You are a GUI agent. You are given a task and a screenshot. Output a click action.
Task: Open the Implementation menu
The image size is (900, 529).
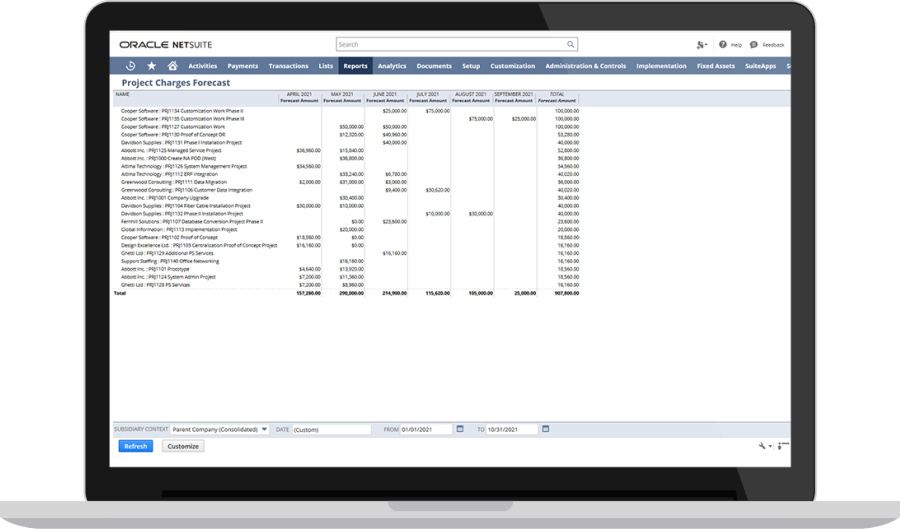(661, 66)
